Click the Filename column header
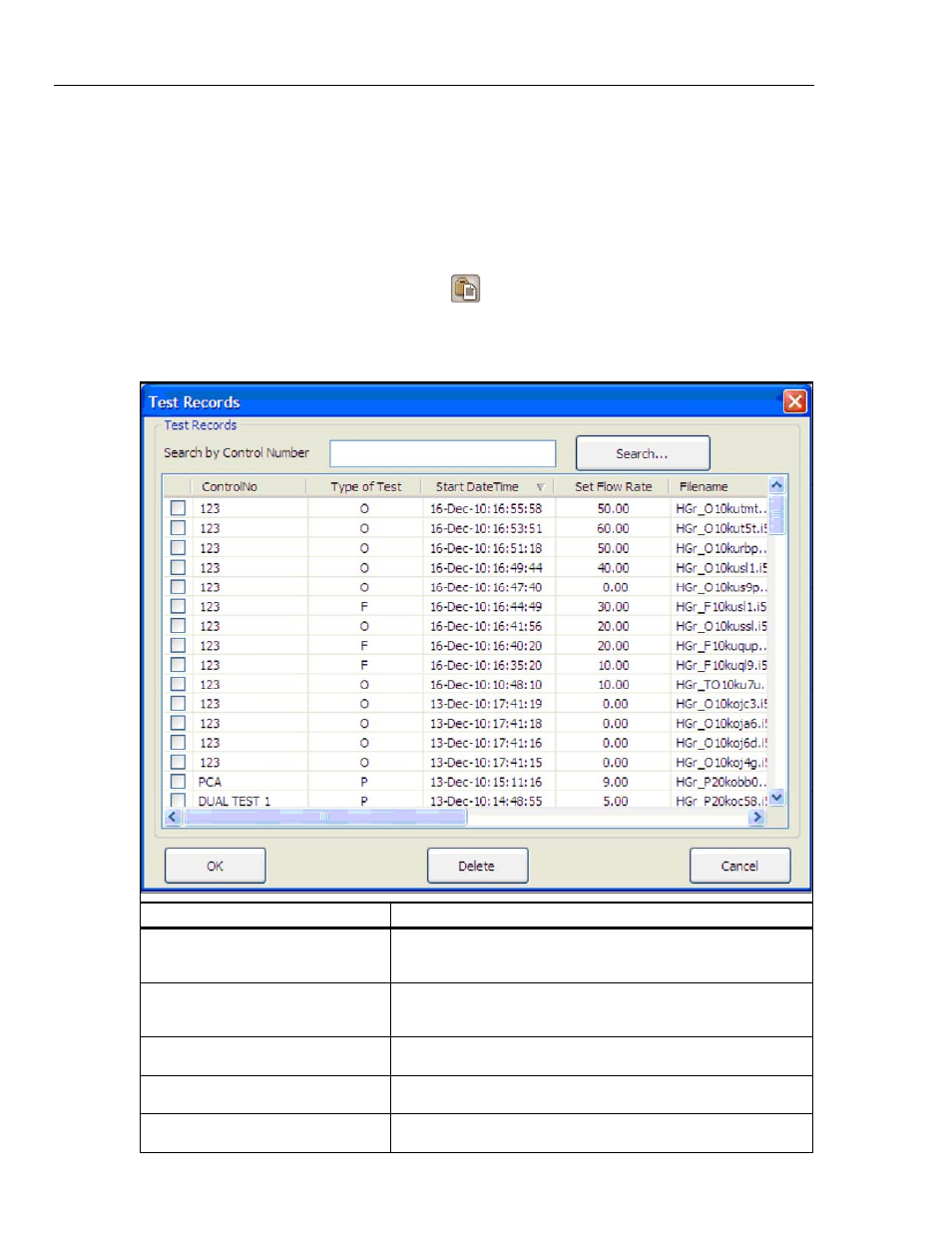 (x=704, y=487)
